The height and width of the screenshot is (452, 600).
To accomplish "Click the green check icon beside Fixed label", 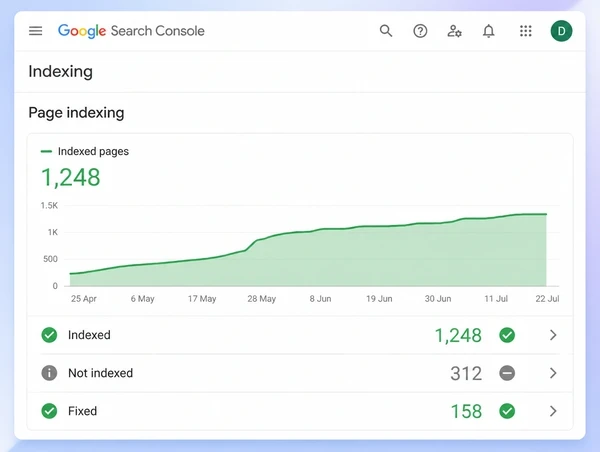I will (49, 411).
